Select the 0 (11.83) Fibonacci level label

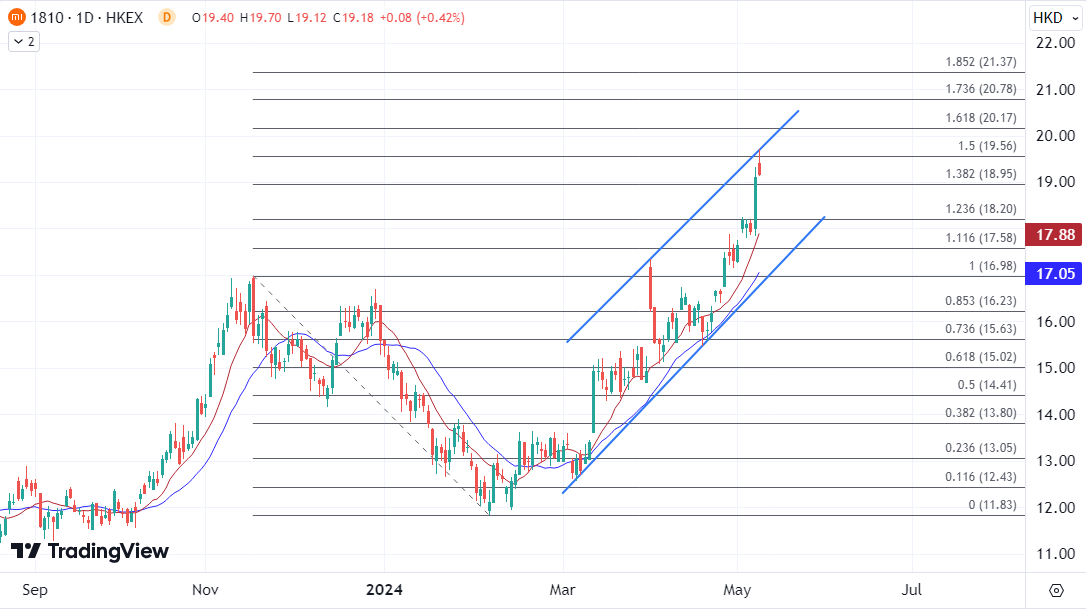(x=992, y=505)
